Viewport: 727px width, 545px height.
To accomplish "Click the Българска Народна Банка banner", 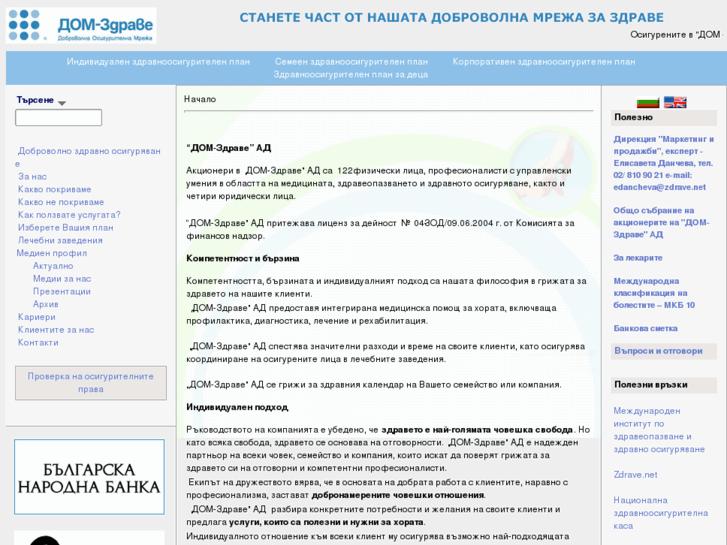I will point(89,477).
